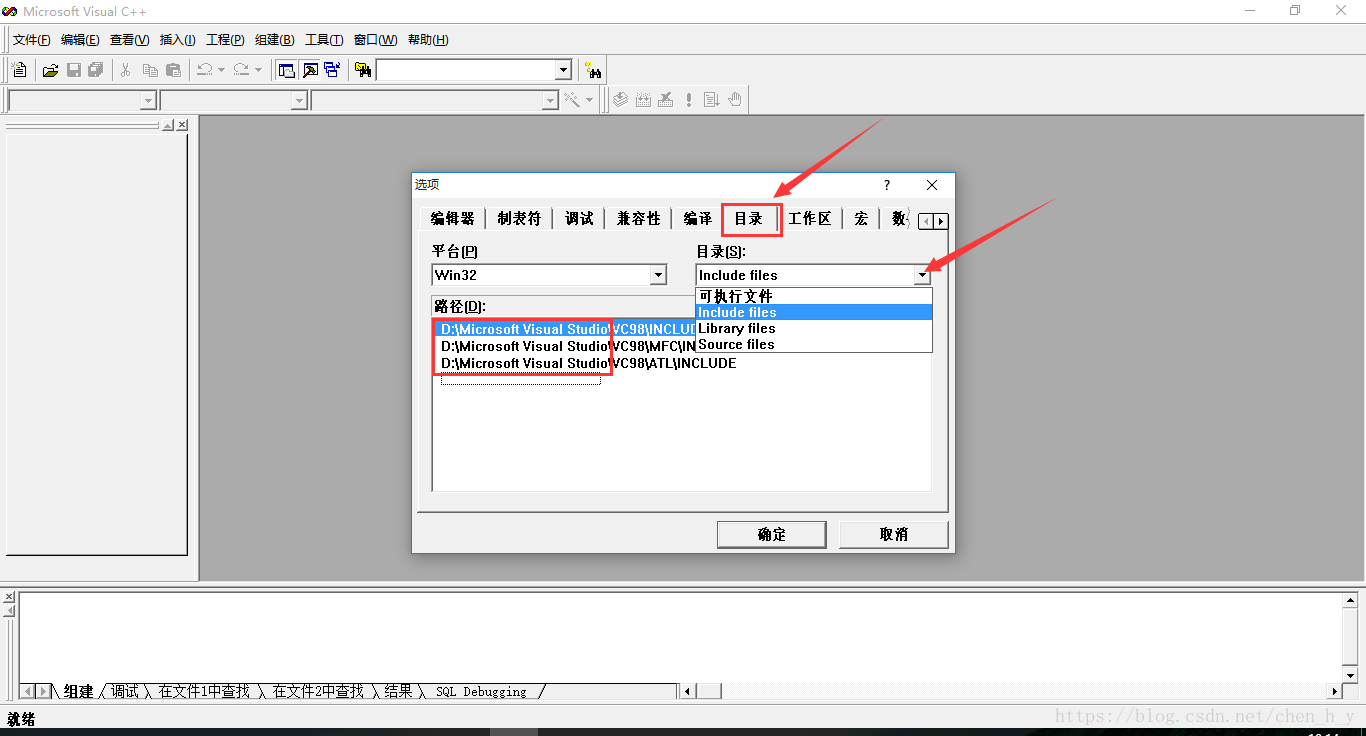Click the Stop Build toolbar icon
The image size is (1366, 736).
666,100
